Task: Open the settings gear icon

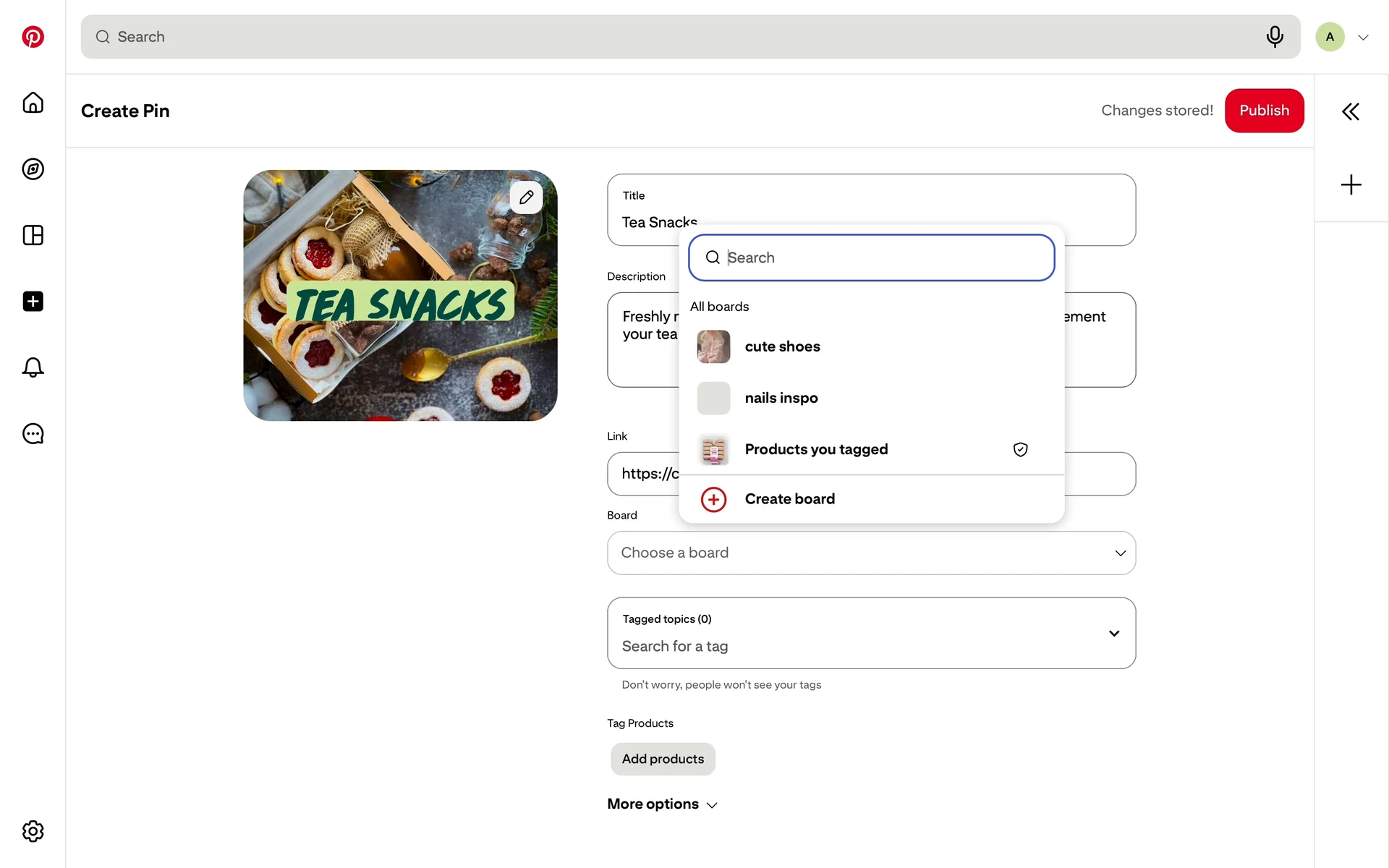Action: pyautogui.click(x=33, y=831)
